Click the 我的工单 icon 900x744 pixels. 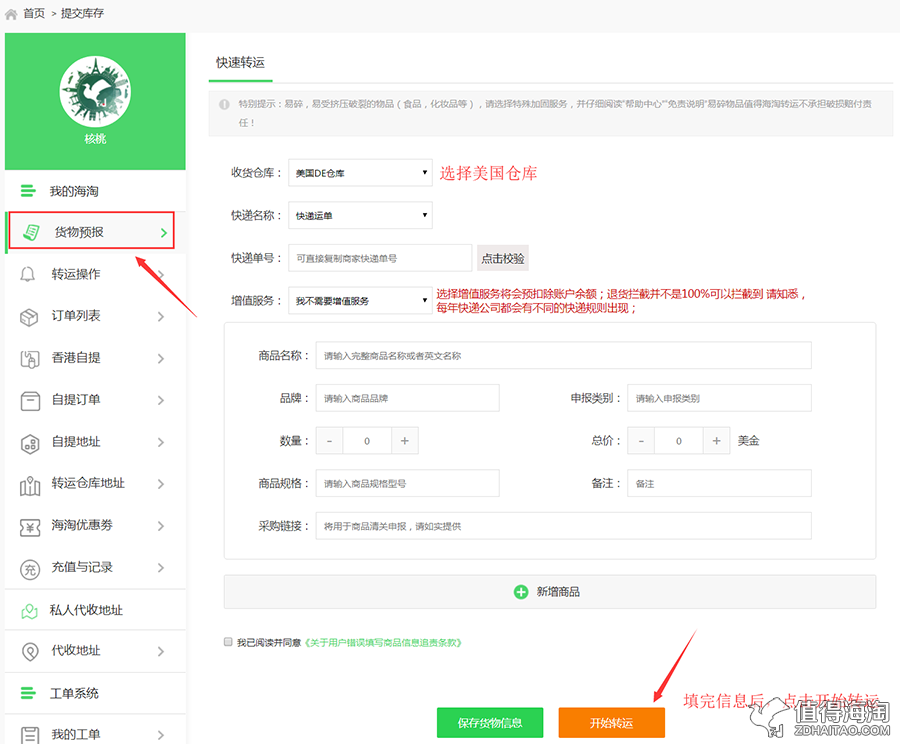(30, 735)
